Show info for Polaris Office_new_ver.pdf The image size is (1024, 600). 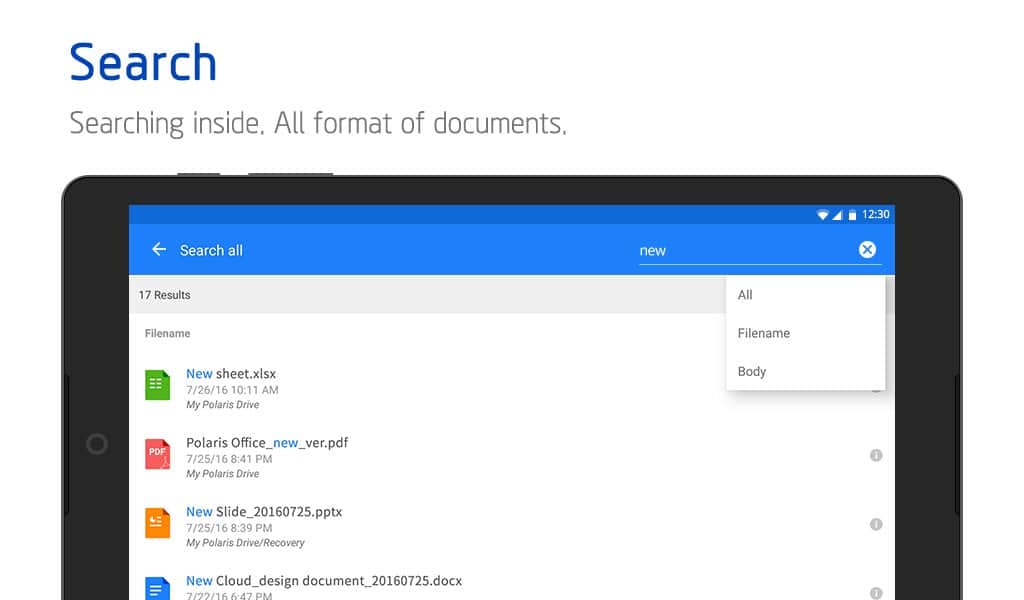876,455
